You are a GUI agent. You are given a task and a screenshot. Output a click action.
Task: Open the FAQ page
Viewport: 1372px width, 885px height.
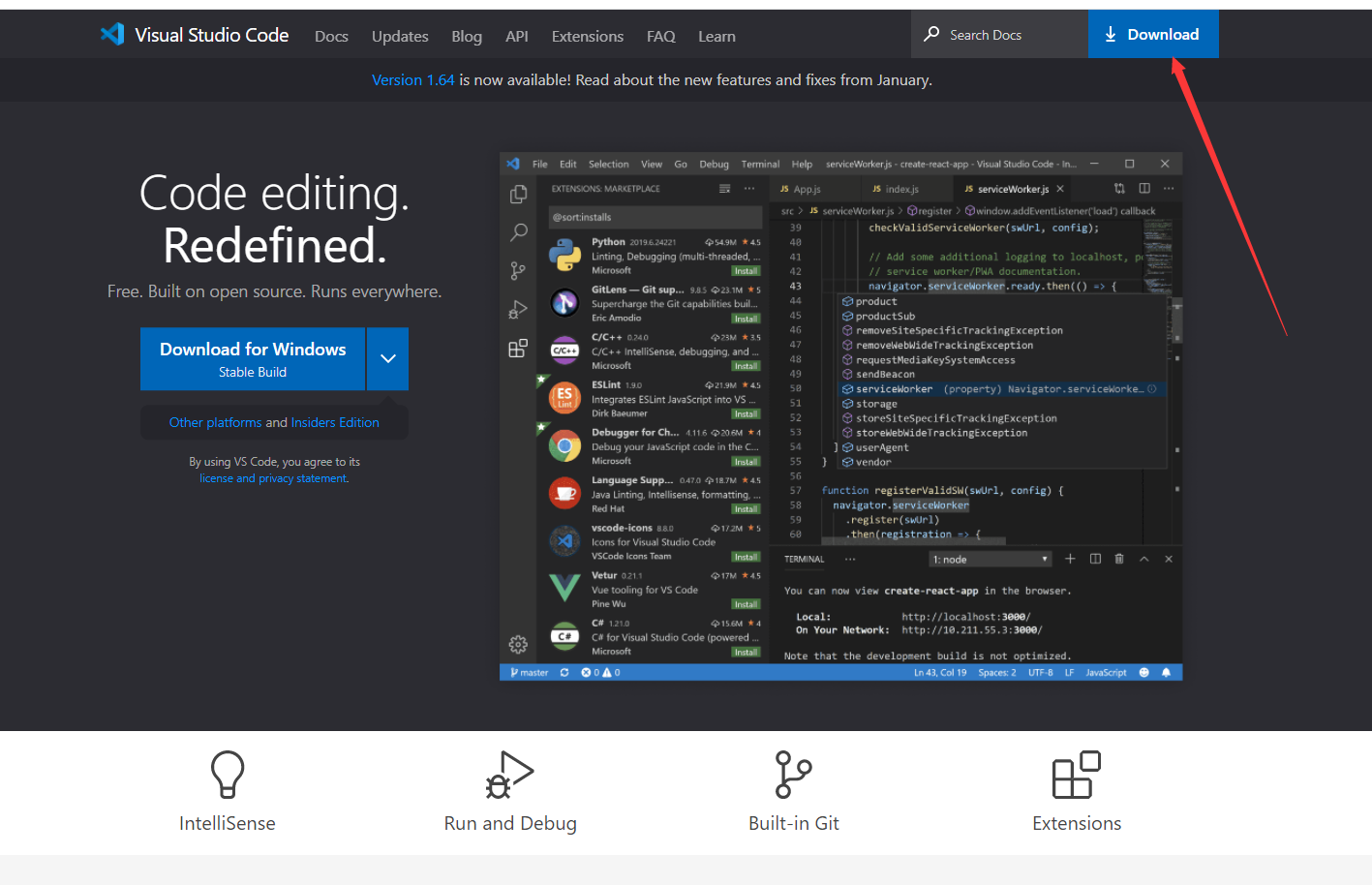coord(661,36)
